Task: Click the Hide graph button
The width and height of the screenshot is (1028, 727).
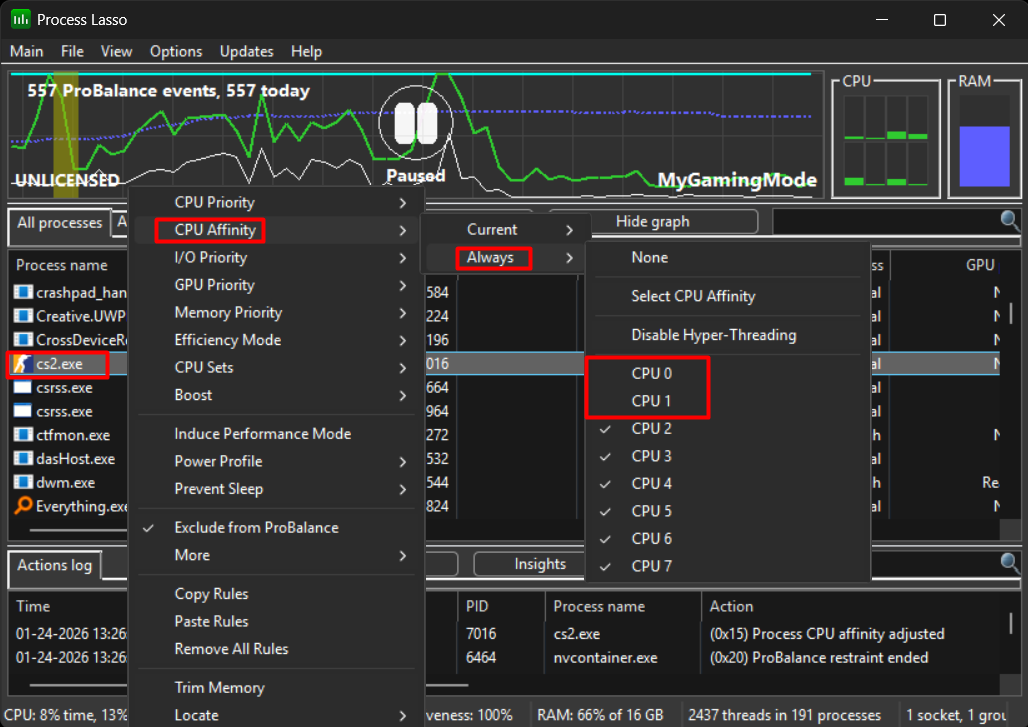Action: point(673,221)
